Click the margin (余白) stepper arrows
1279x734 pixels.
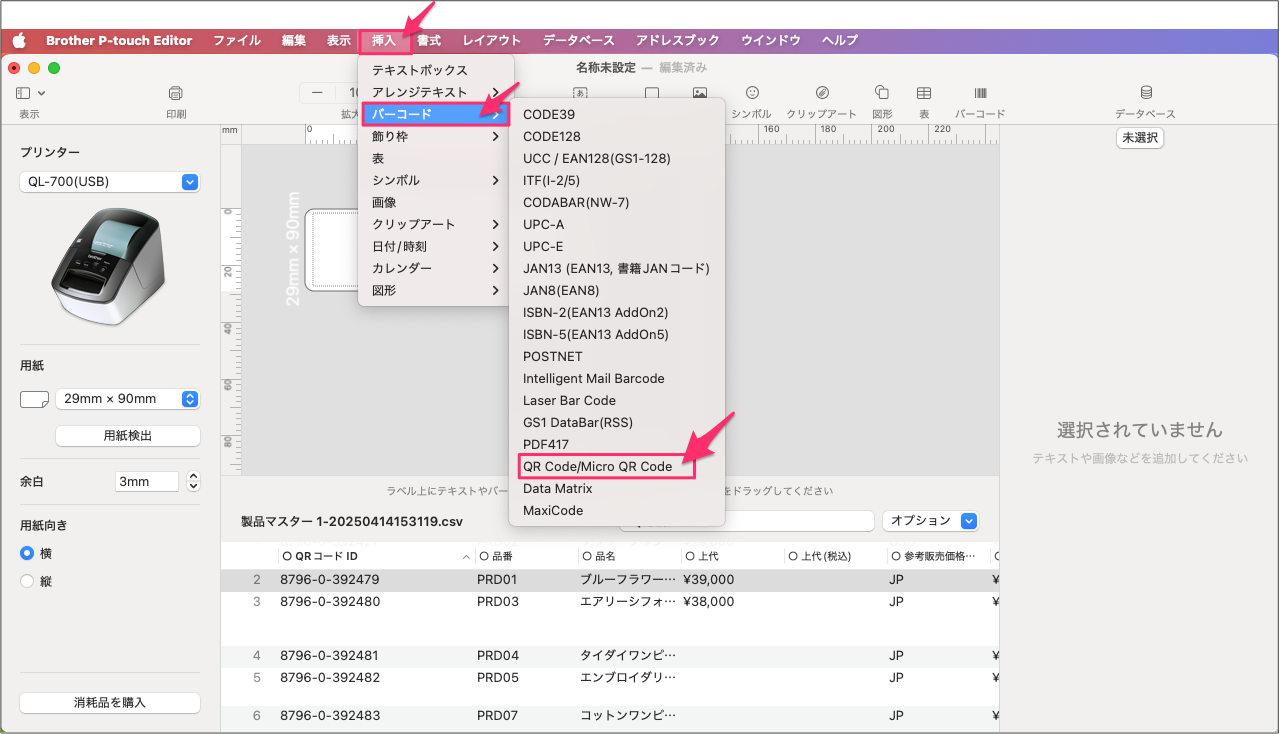pos(194,481)
